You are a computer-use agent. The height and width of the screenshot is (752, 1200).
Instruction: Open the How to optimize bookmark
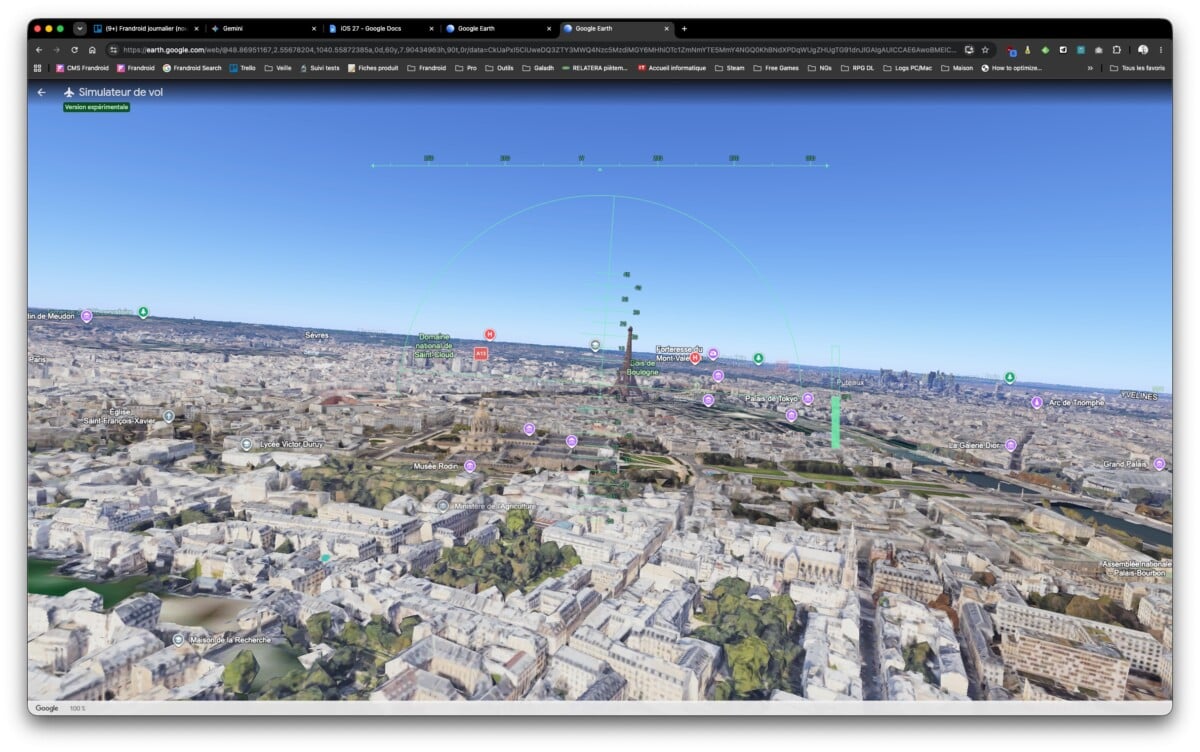tap(1012, 68)
